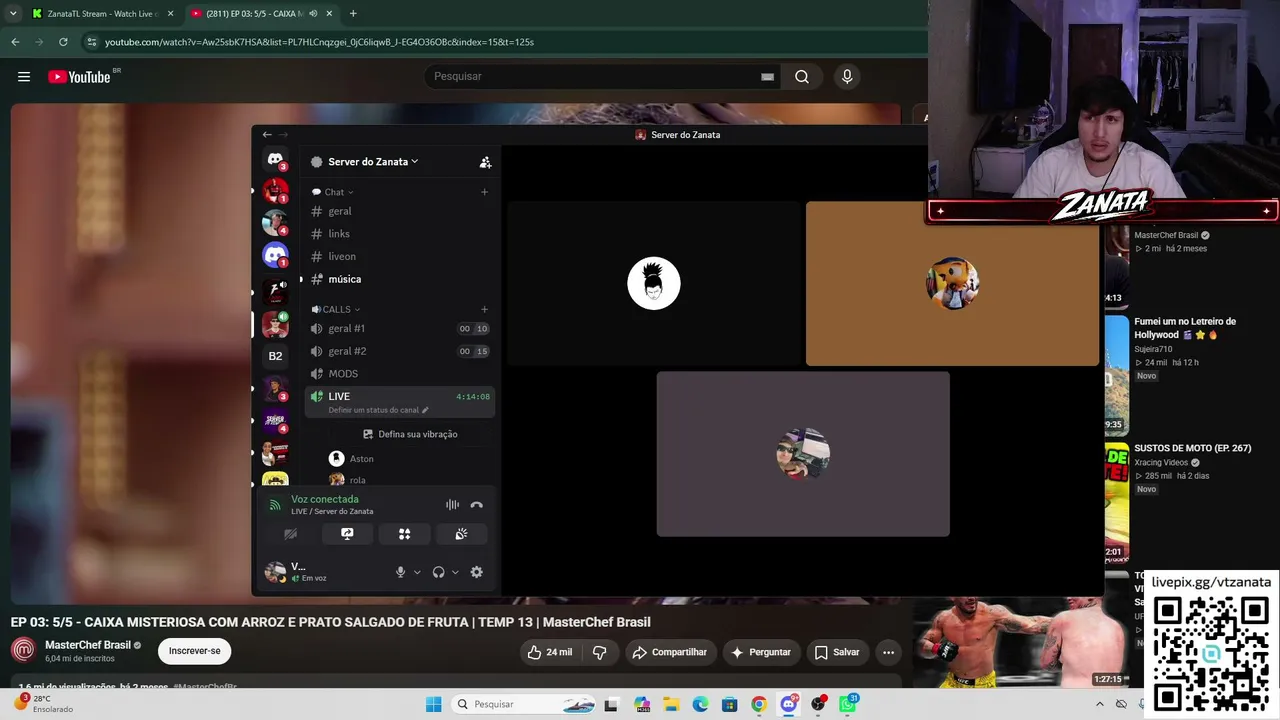The height and width of the screenshot is (720, 1280).
Task: Go to the YouTube home logo
Action: (79, 77)
